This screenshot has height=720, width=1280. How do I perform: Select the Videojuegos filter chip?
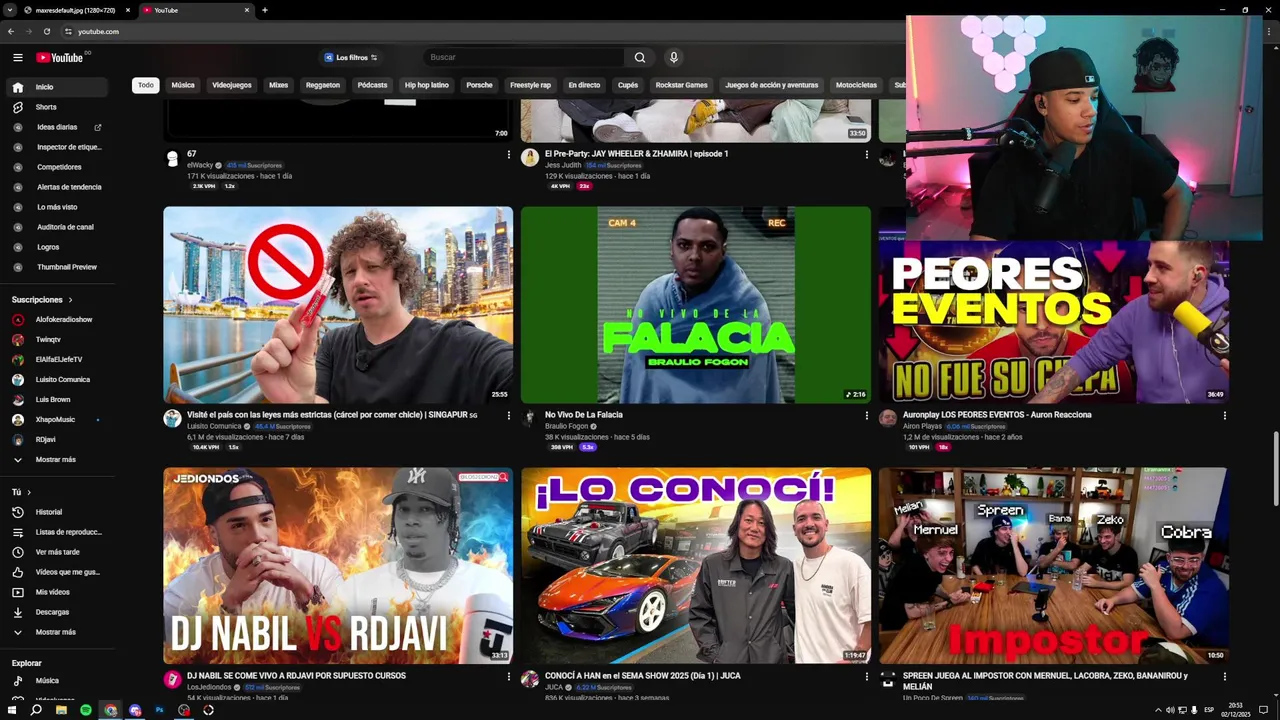pyautogui.click(x=232, y=85)
